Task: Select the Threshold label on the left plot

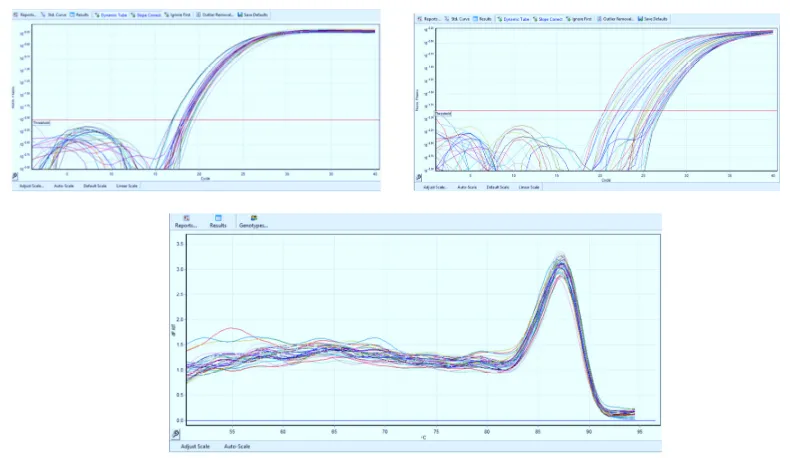Action: 42,122
